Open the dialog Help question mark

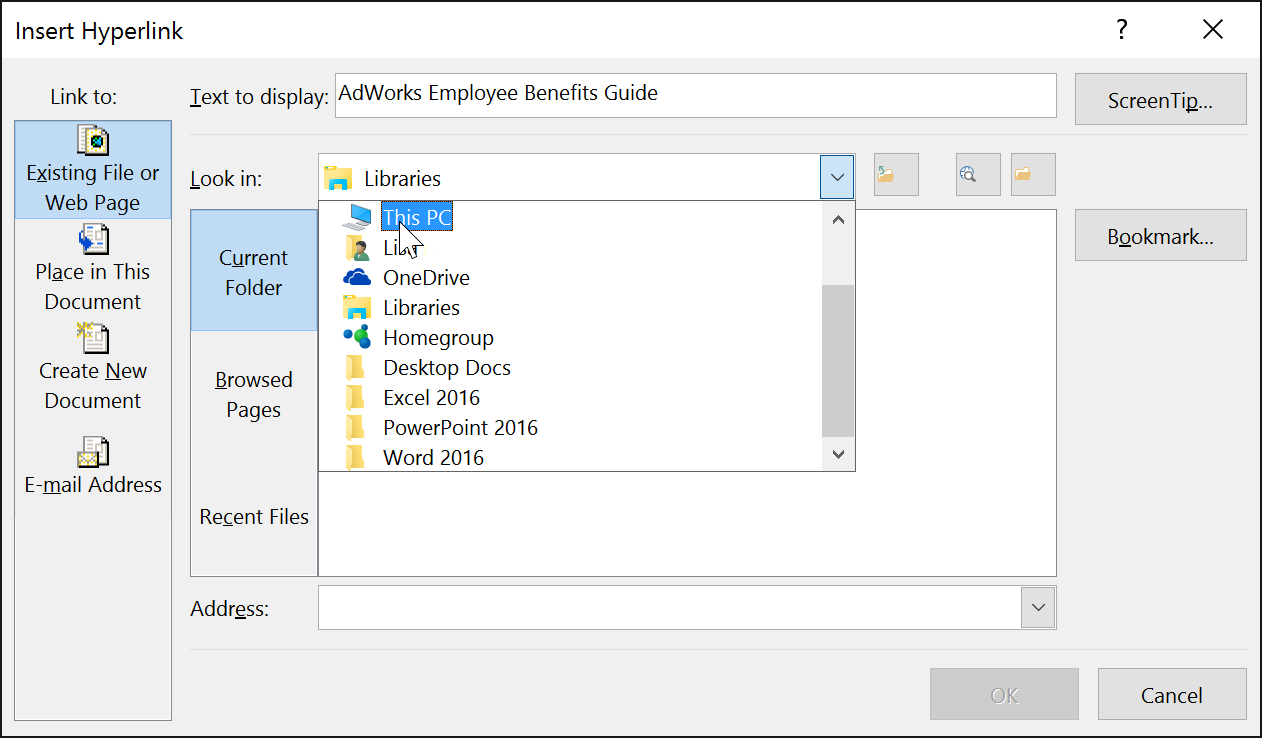click(1121, 30)
